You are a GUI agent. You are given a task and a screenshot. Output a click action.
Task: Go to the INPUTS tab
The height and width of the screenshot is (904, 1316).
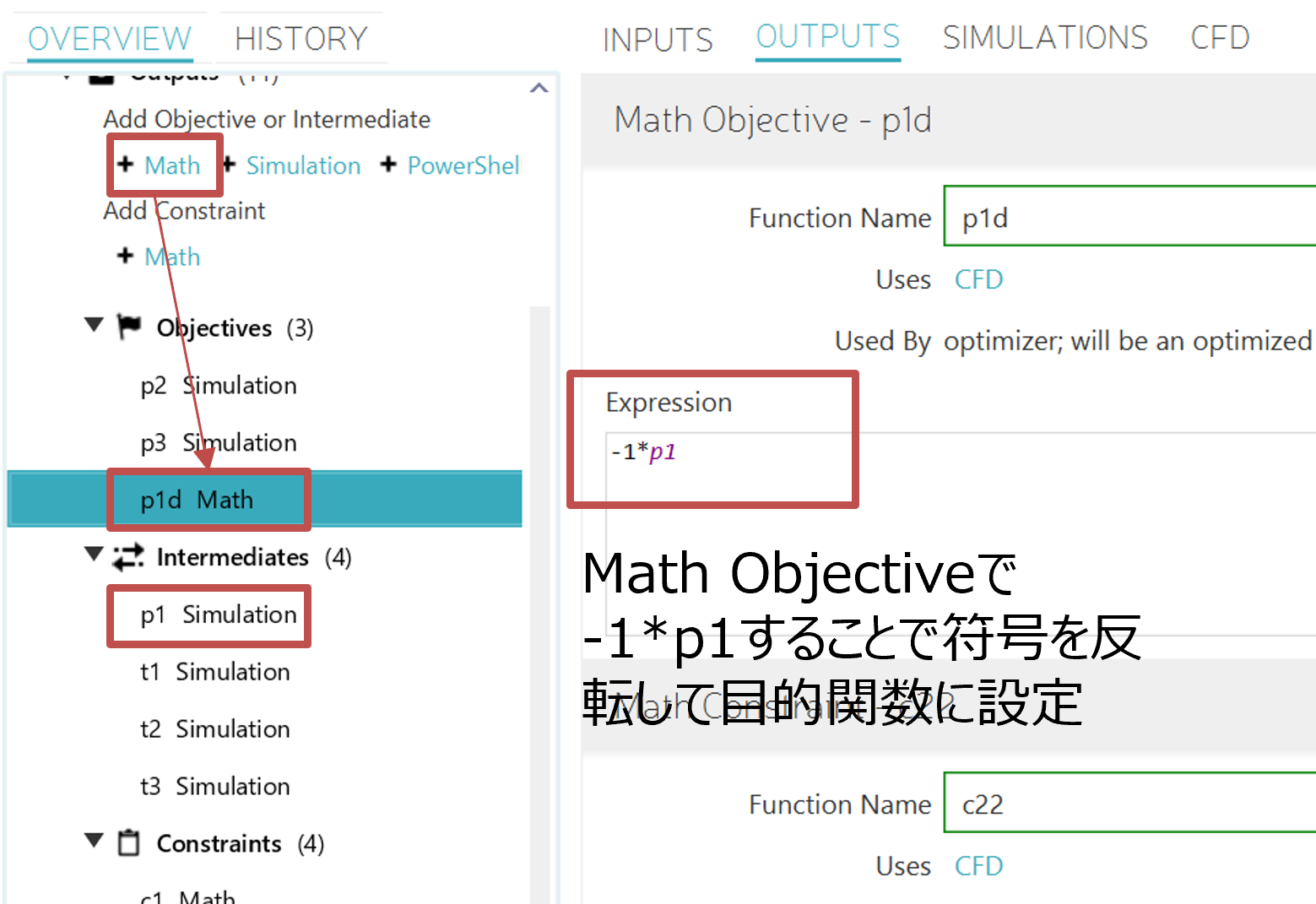657,40
